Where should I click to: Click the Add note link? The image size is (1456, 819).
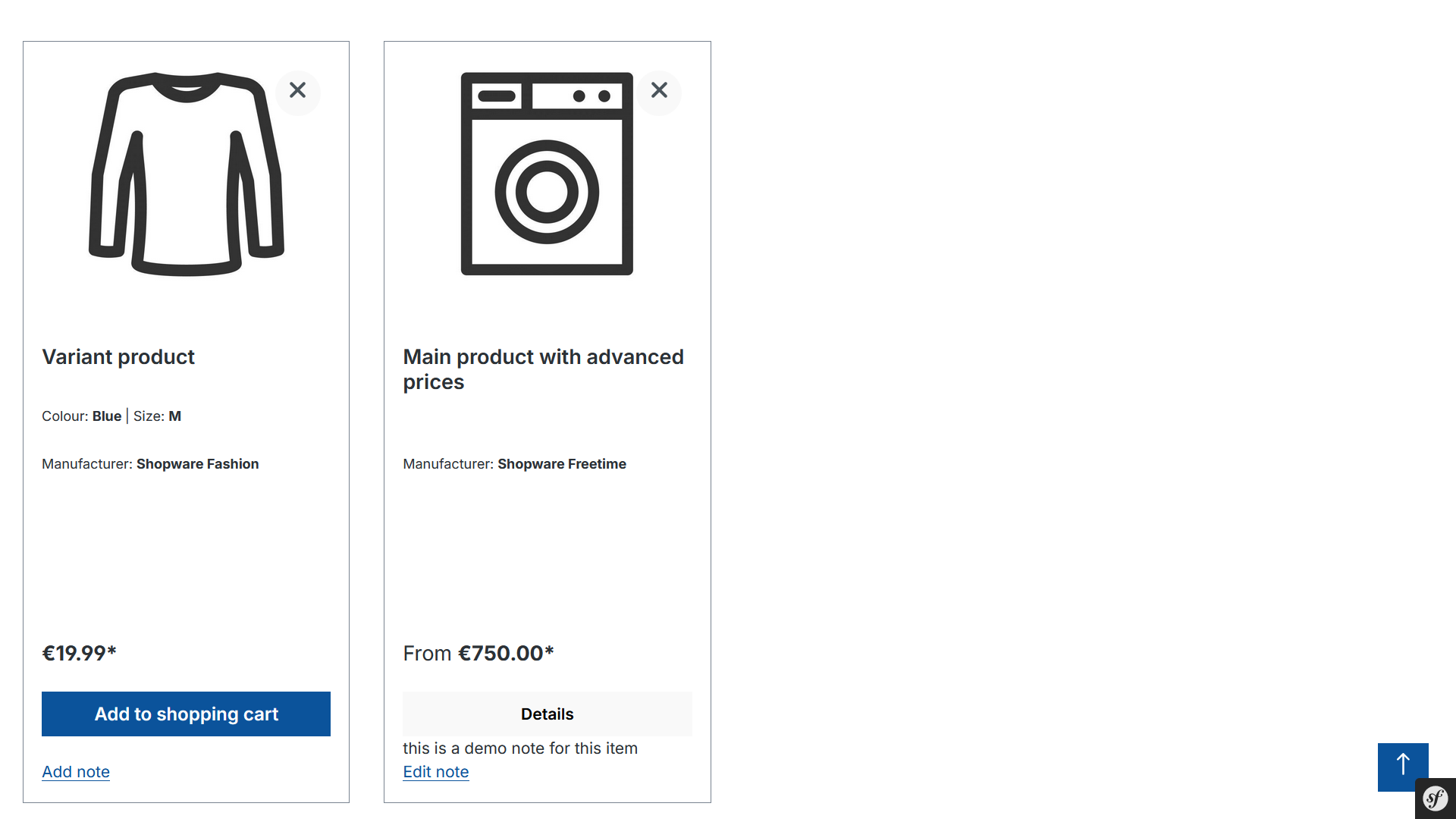coord(76,771)
